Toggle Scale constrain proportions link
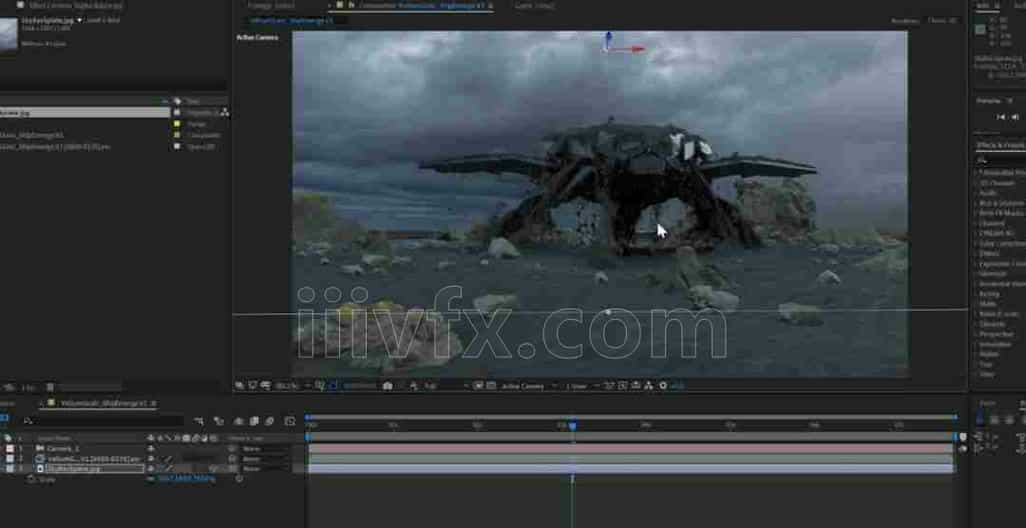Viewport: 1026px width, 528px height. (x=150, y=479)
